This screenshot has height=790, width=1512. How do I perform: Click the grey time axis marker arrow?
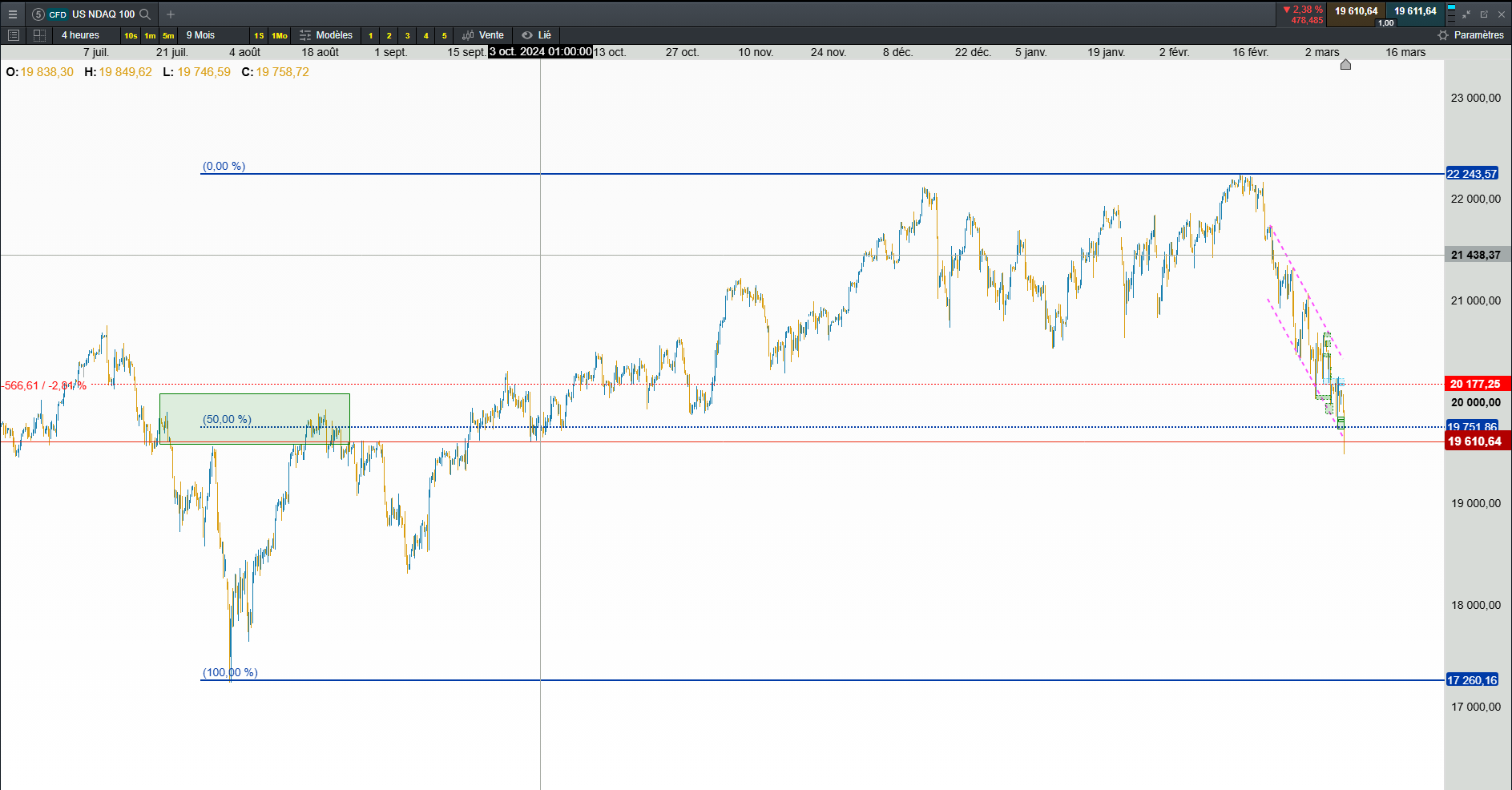point(1345,64)
